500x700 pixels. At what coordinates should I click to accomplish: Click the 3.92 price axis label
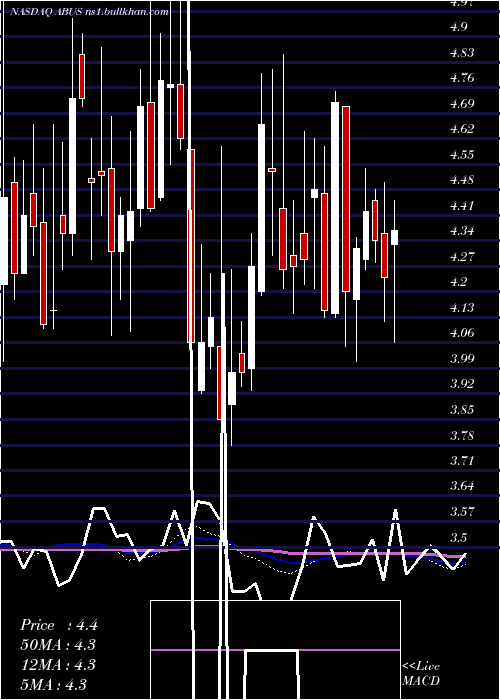[x=462, y=384]
